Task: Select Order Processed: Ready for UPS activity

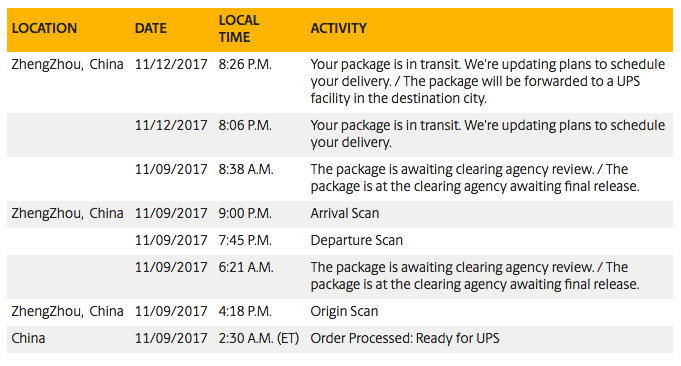Action: click(405, 338)
